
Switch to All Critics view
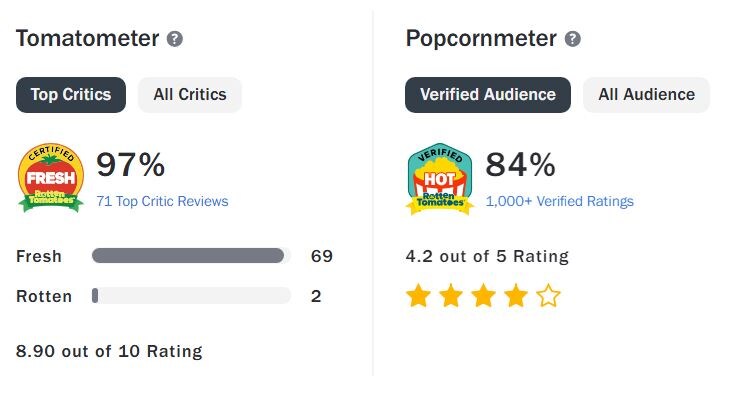(190, 95)
